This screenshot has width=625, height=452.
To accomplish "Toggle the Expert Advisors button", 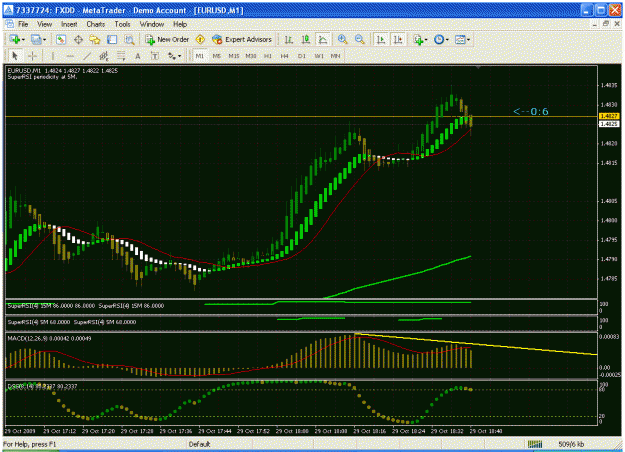I will (242, 39).
